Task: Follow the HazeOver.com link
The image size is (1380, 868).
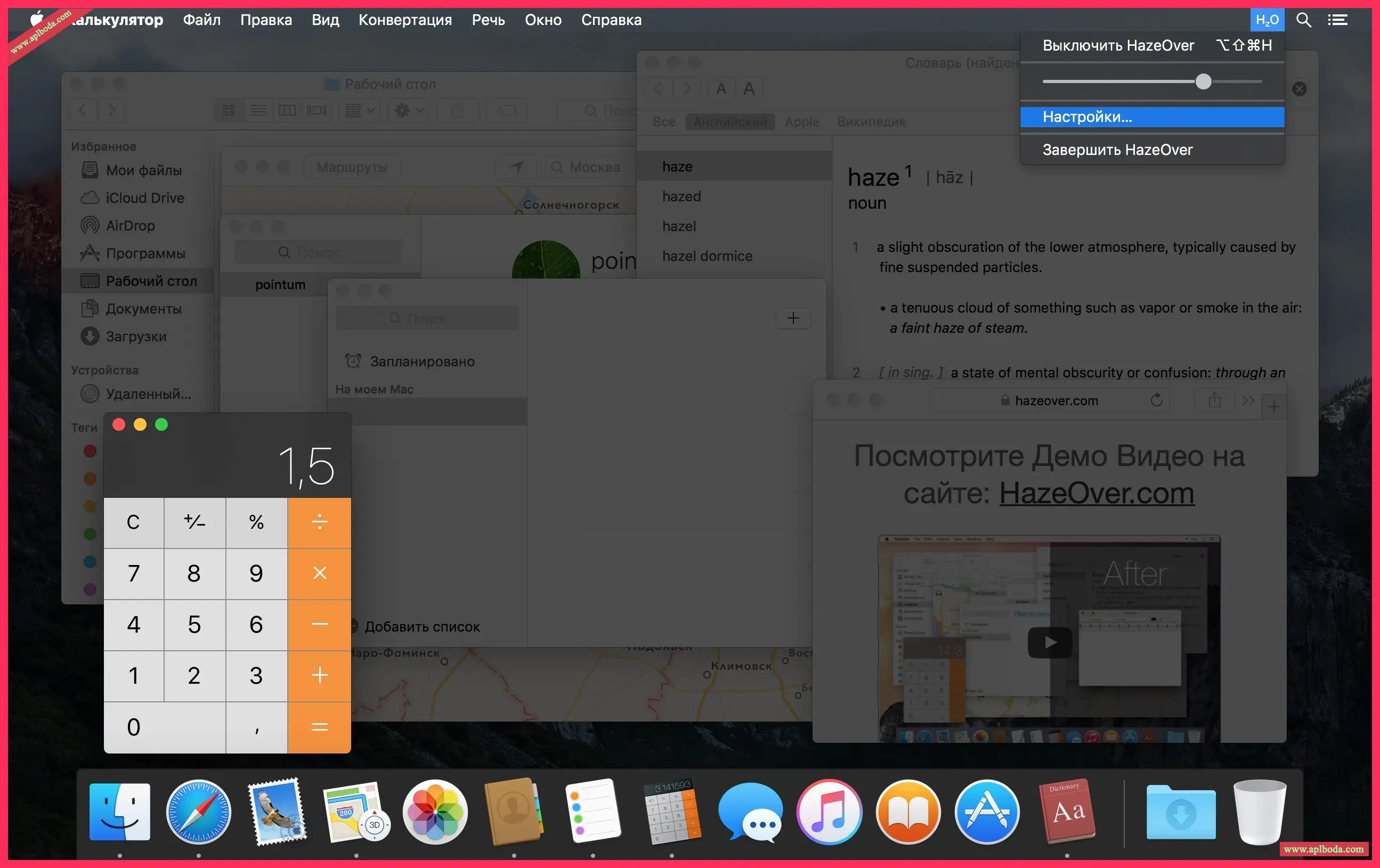Action: tap(1097, 493)
